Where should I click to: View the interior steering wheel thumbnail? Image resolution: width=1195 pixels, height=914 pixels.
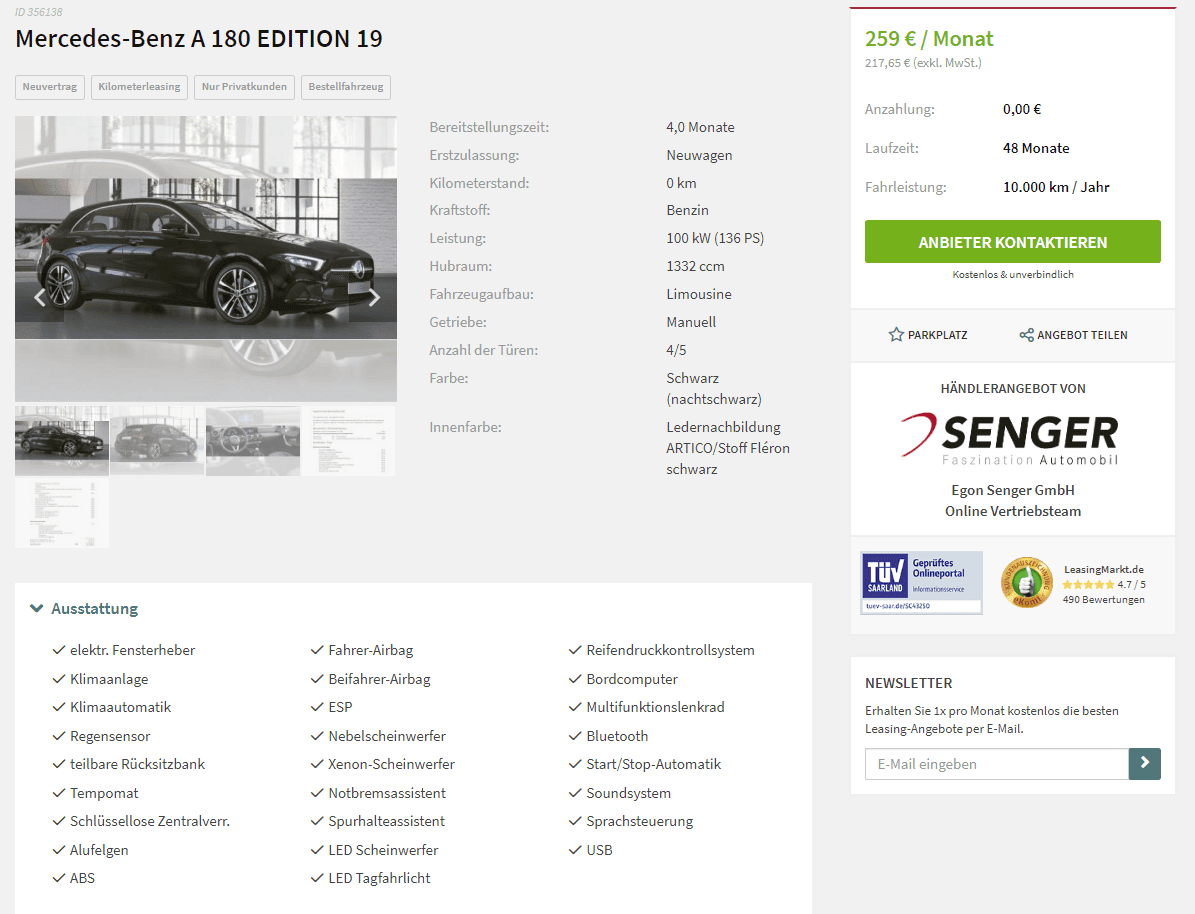253,441
